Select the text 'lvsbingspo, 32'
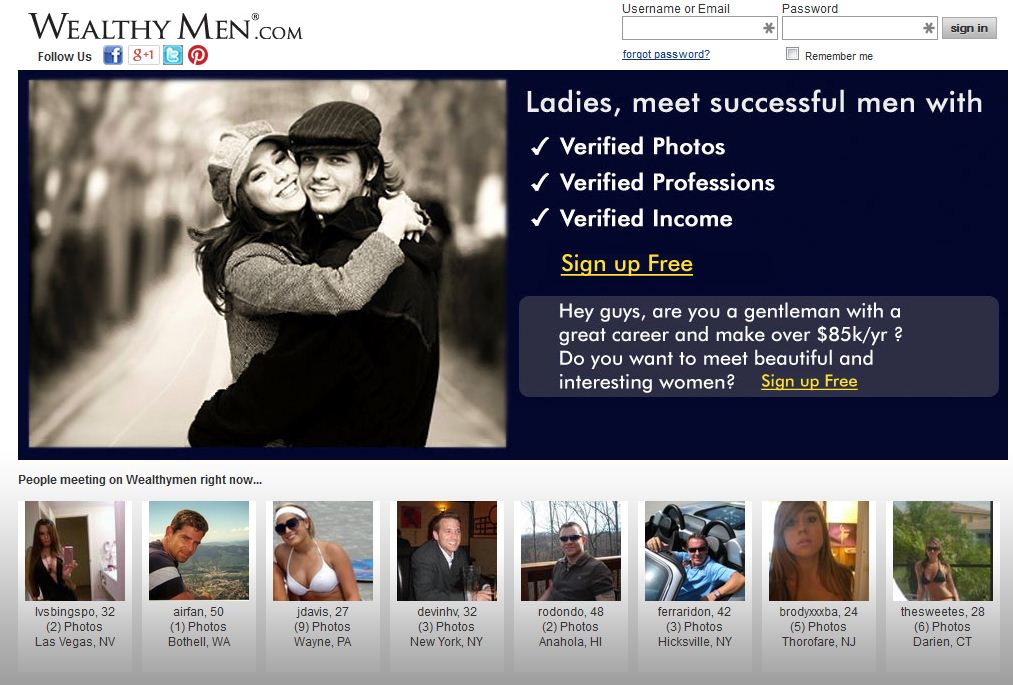Viewport: 1013px width, 685px height. 75,611
